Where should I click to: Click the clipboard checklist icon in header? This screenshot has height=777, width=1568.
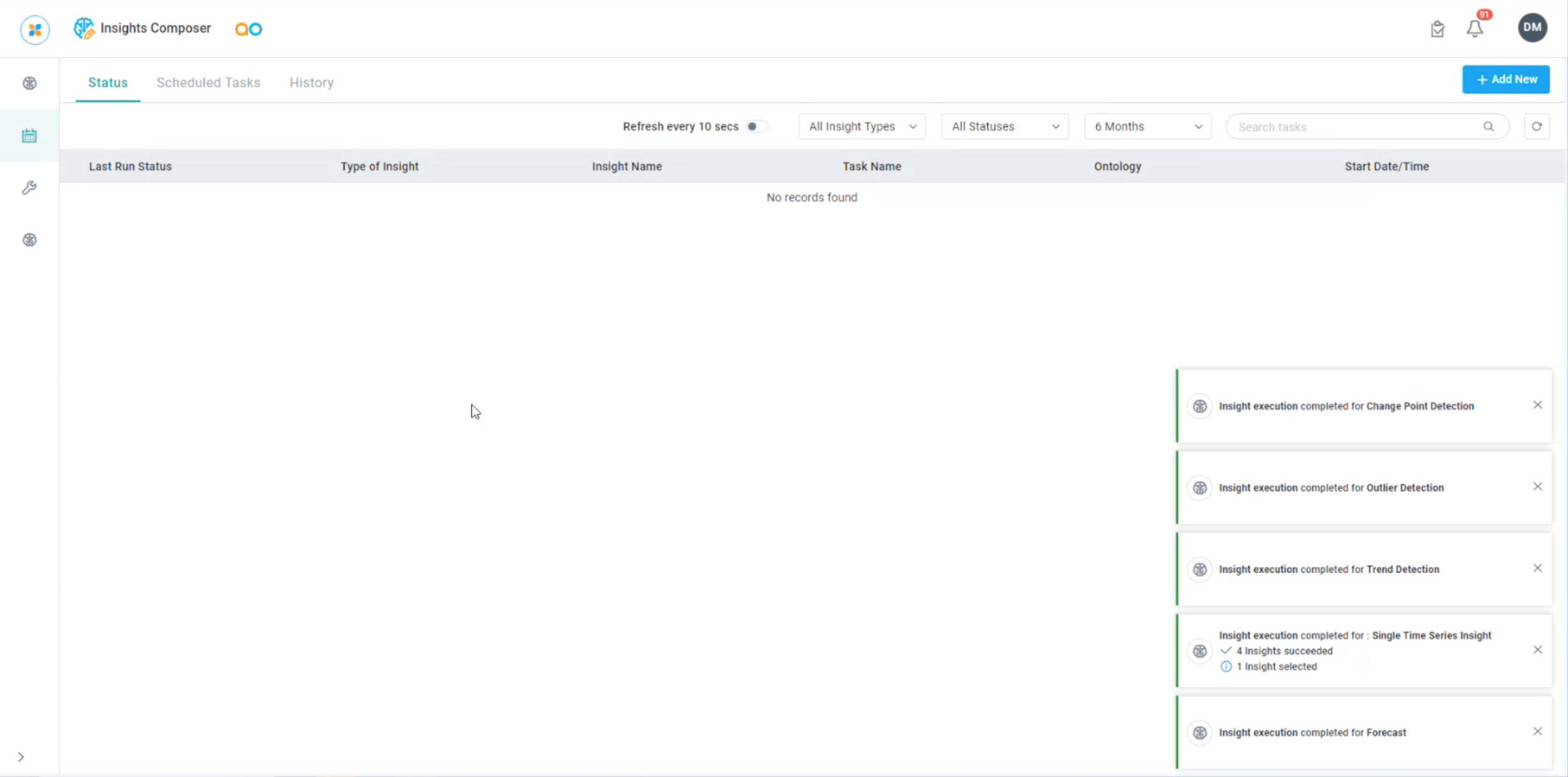click(x=1437, y=29)
